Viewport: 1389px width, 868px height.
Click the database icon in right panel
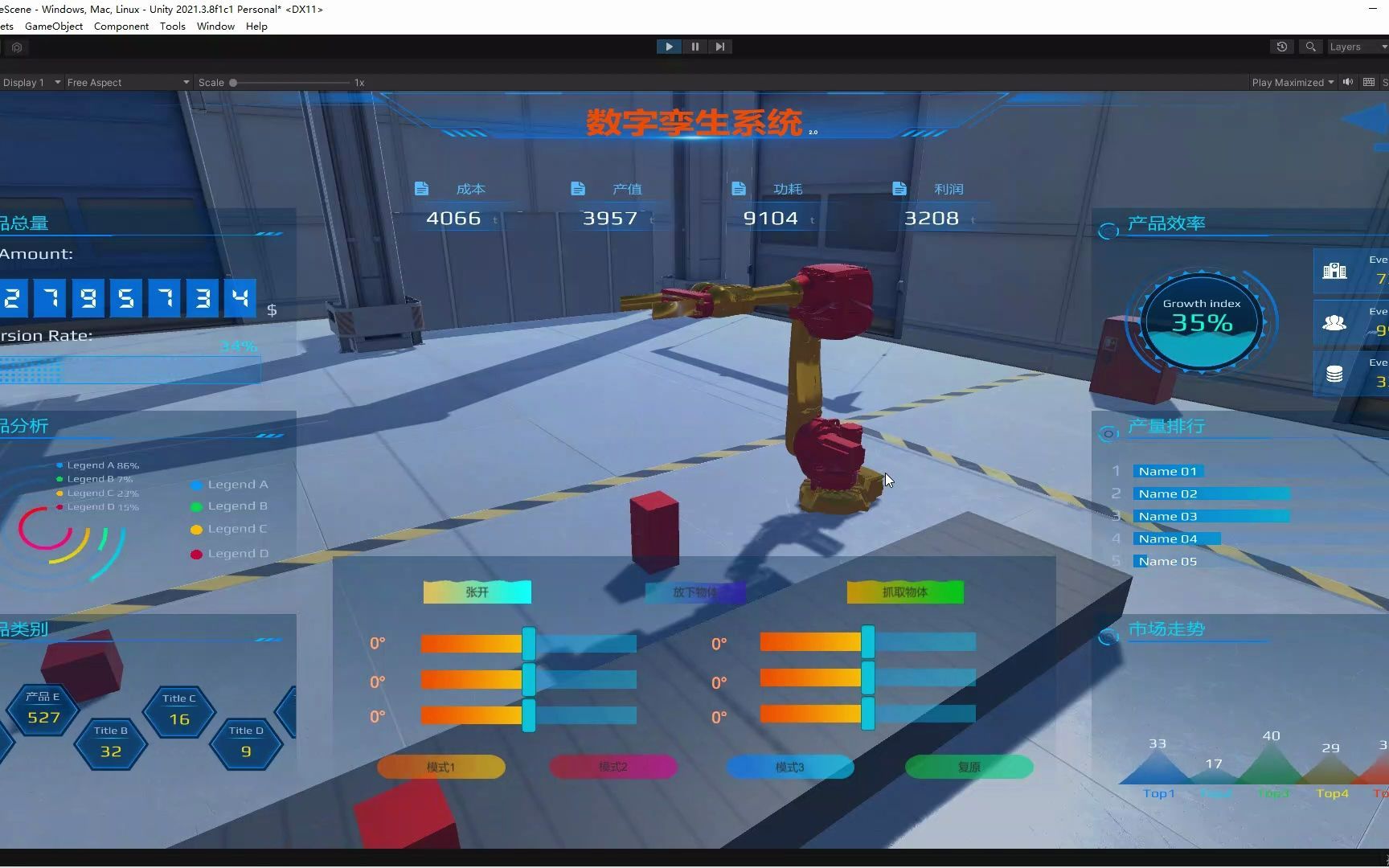[1335, 374]
